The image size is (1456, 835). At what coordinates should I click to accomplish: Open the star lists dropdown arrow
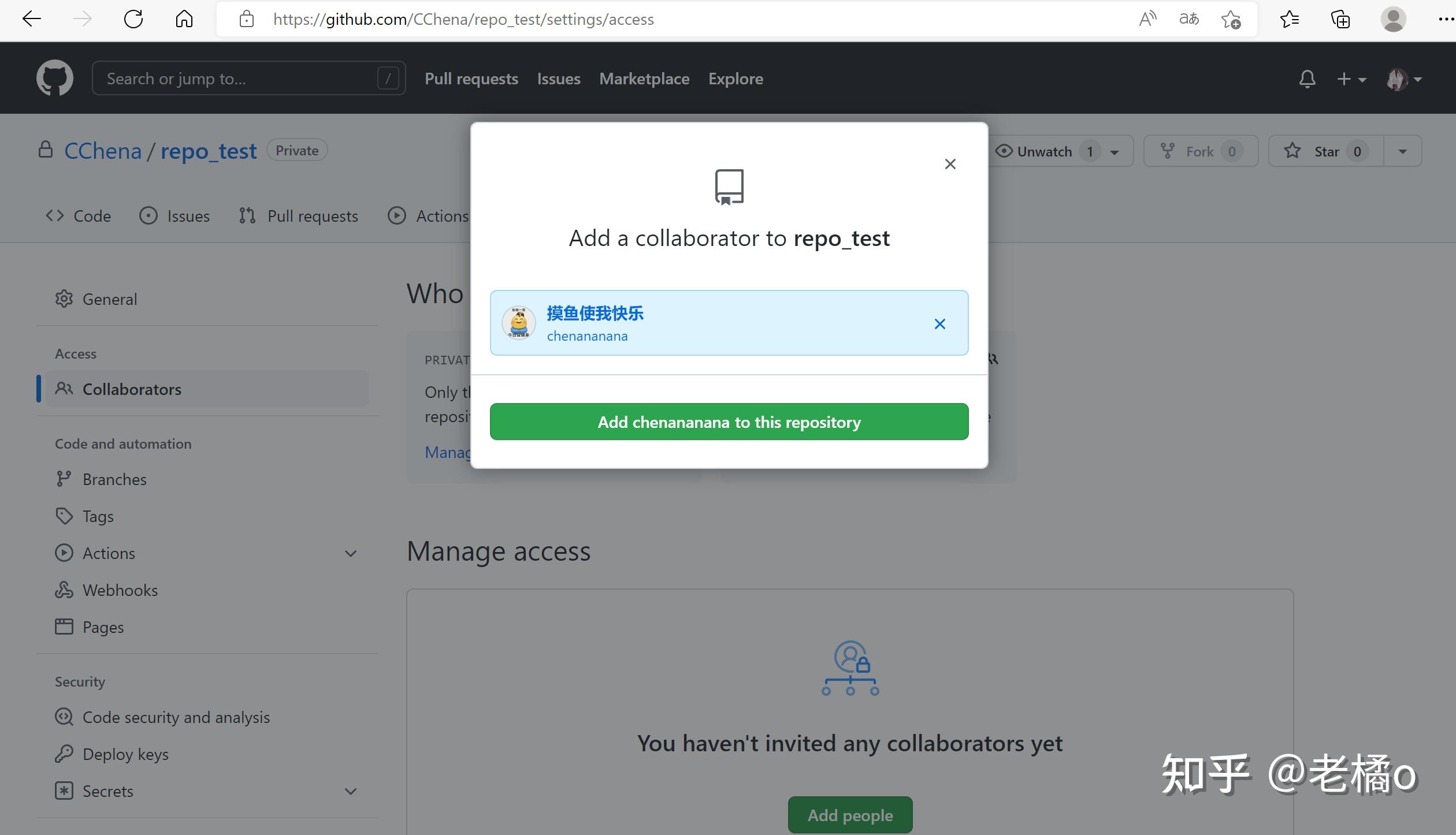[x=1402, y=151]
